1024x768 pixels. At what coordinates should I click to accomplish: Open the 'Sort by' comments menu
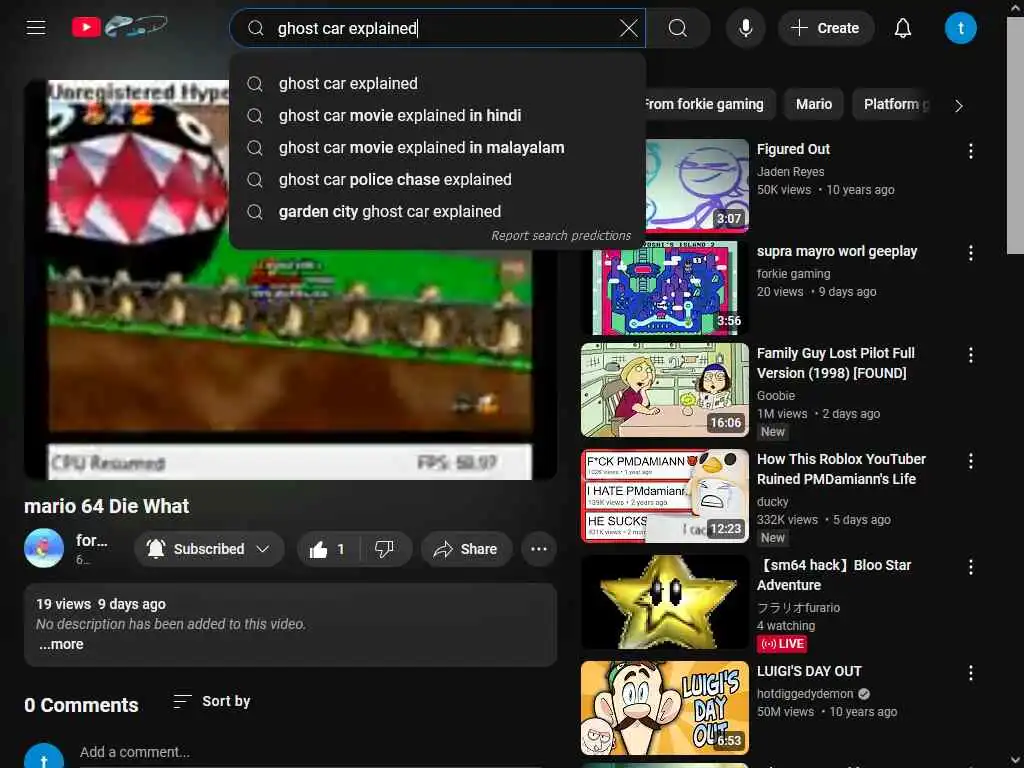(212, 701)
